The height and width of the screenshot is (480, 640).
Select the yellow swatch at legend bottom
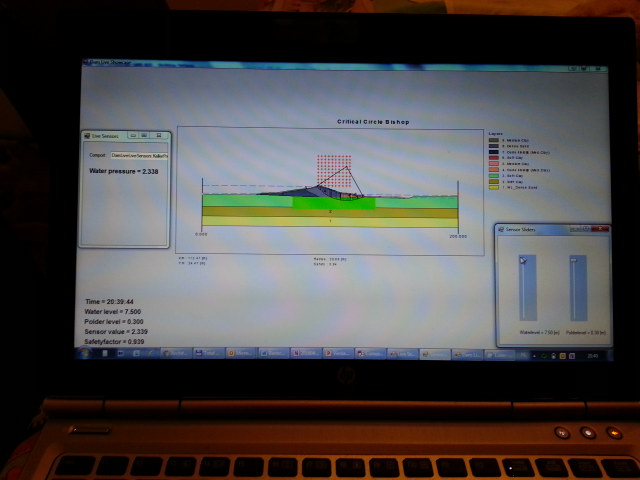coord(492,187)
